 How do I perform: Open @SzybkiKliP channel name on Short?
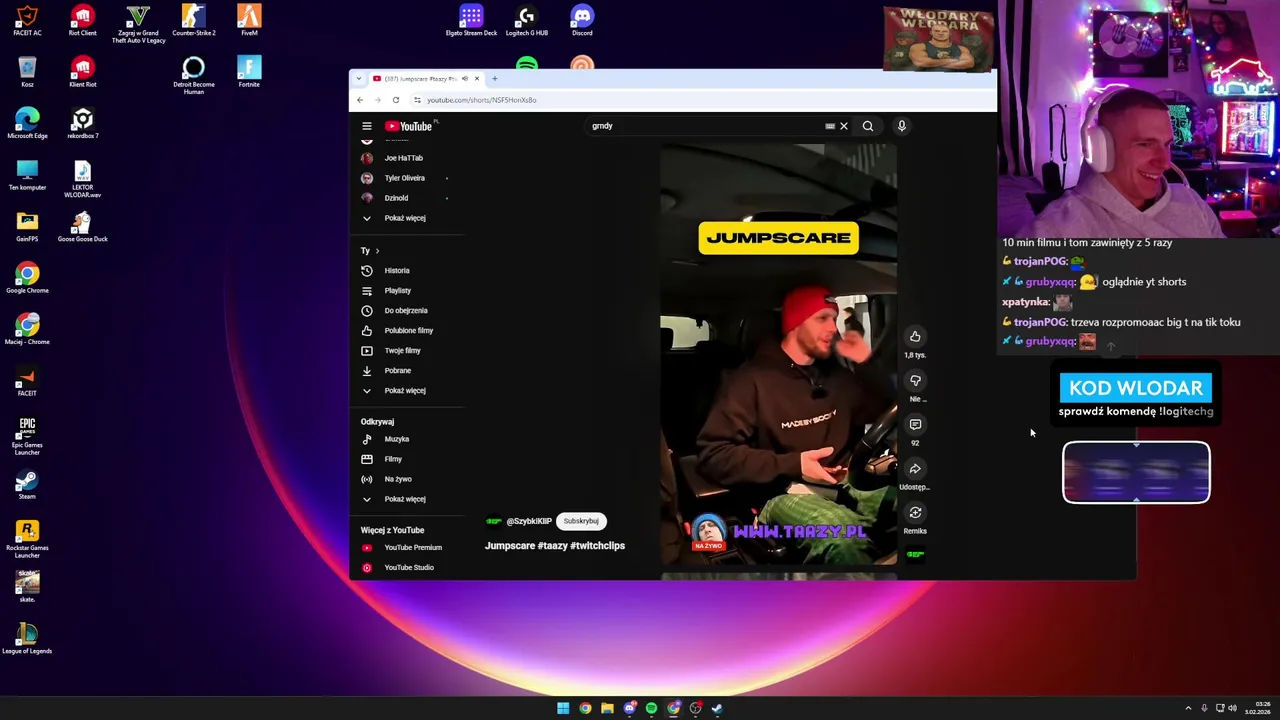[529, 521]
